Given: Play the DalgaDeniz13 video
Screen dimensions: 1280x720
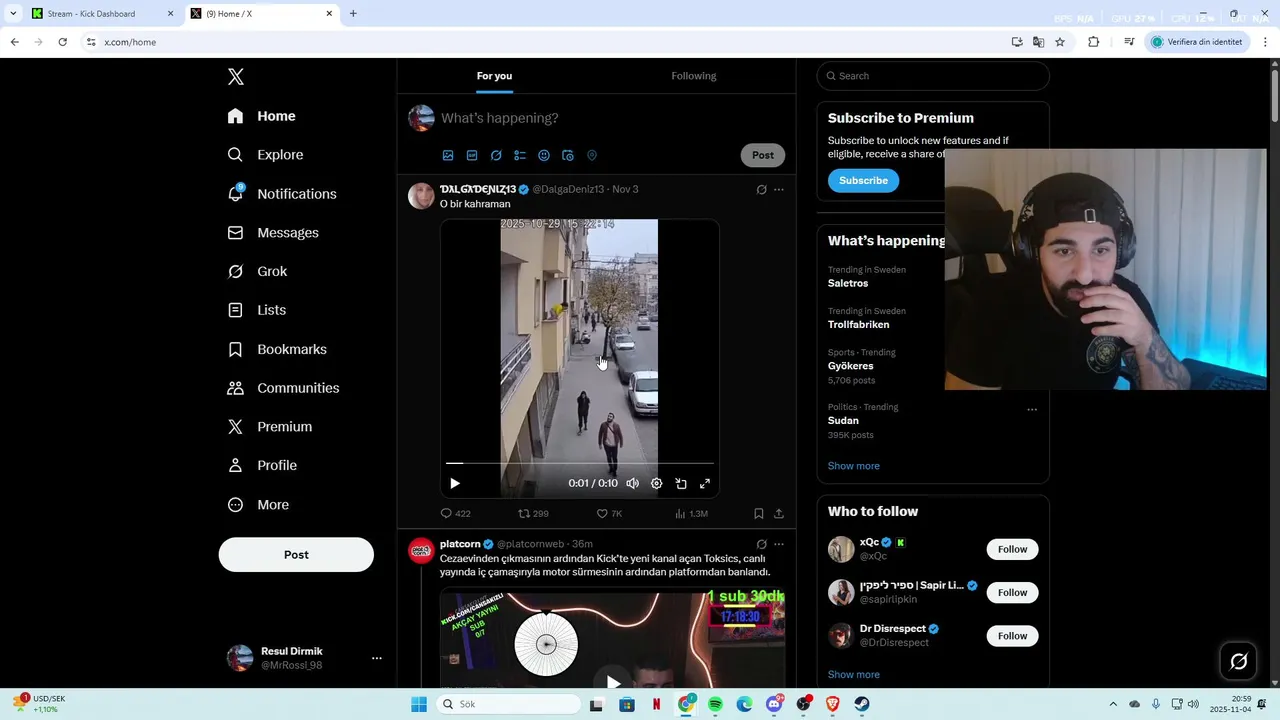Looking at the screenshot, I should [455, 483].
